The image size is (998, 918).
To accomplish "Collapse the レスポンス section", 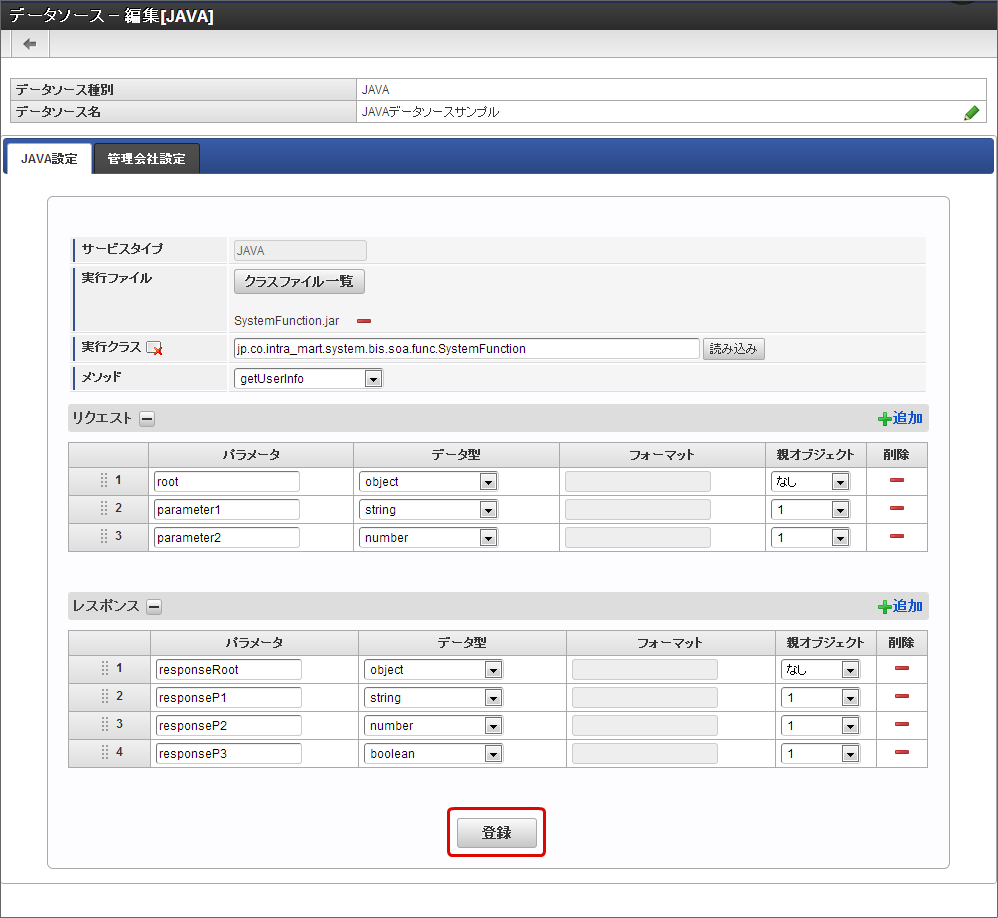I will click(154, 606).
